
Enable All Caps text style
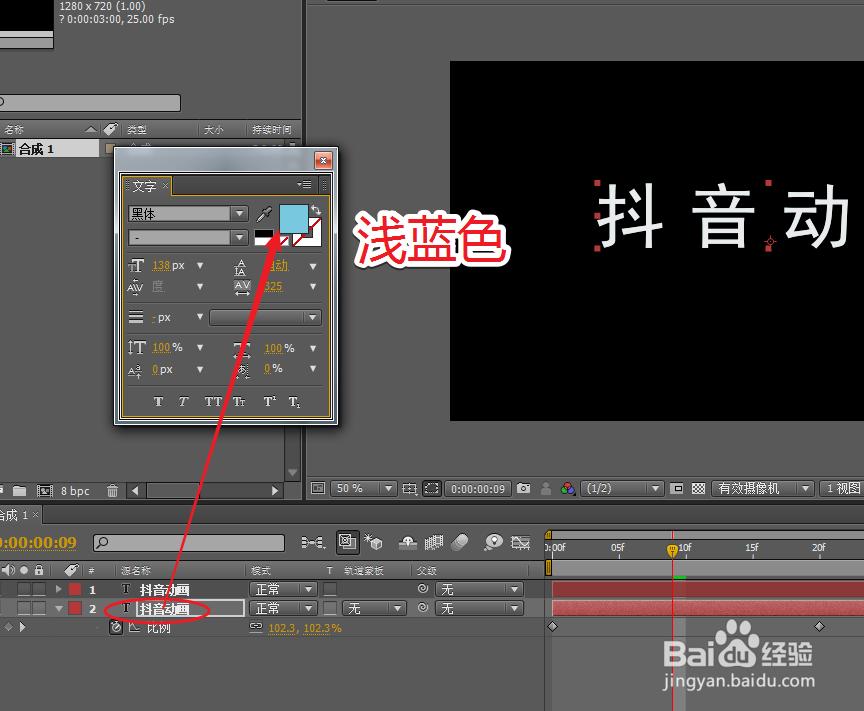[213, 401]
